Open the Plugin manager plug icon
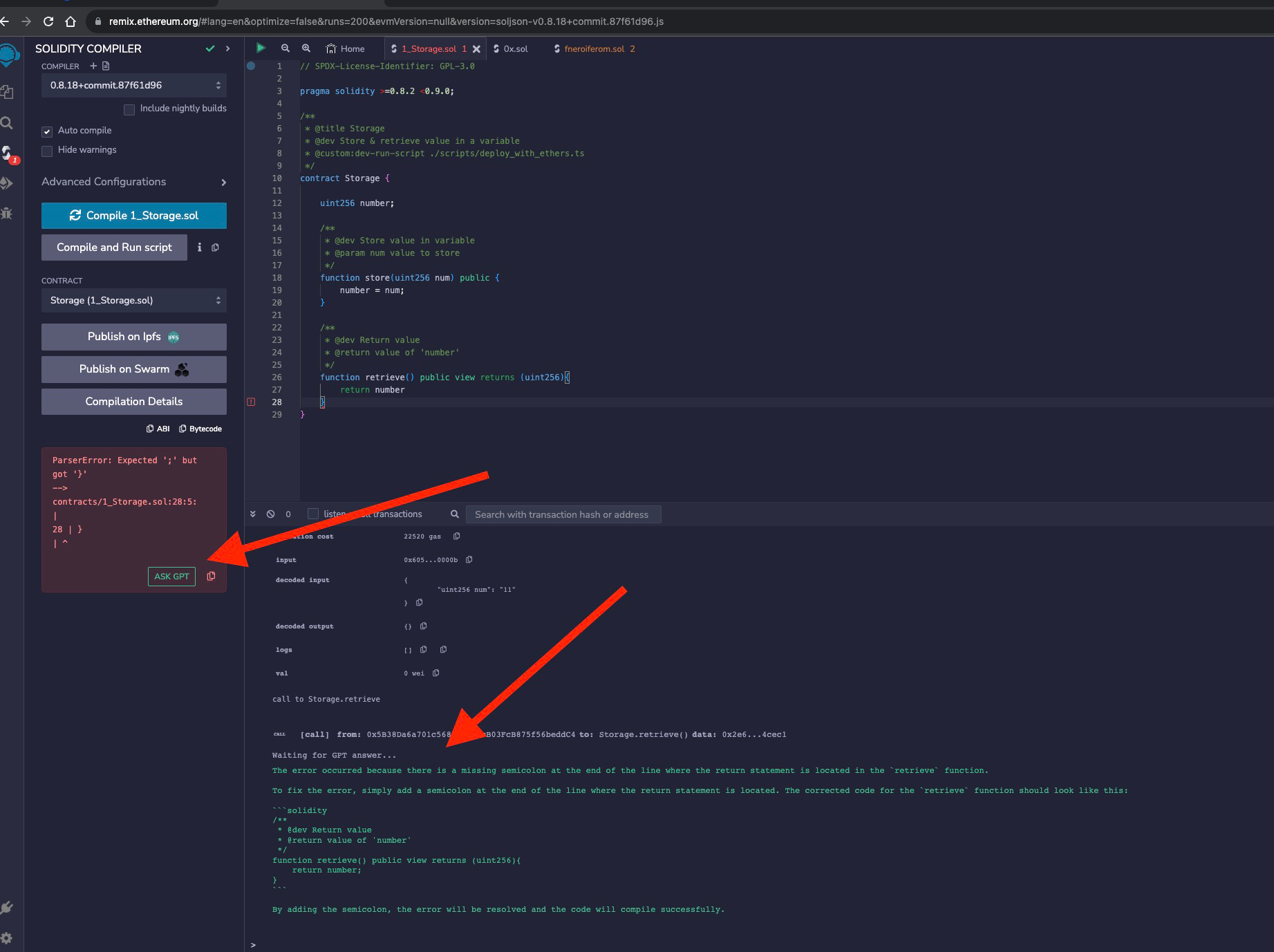The image size is (1274, 952). point(8,908)
